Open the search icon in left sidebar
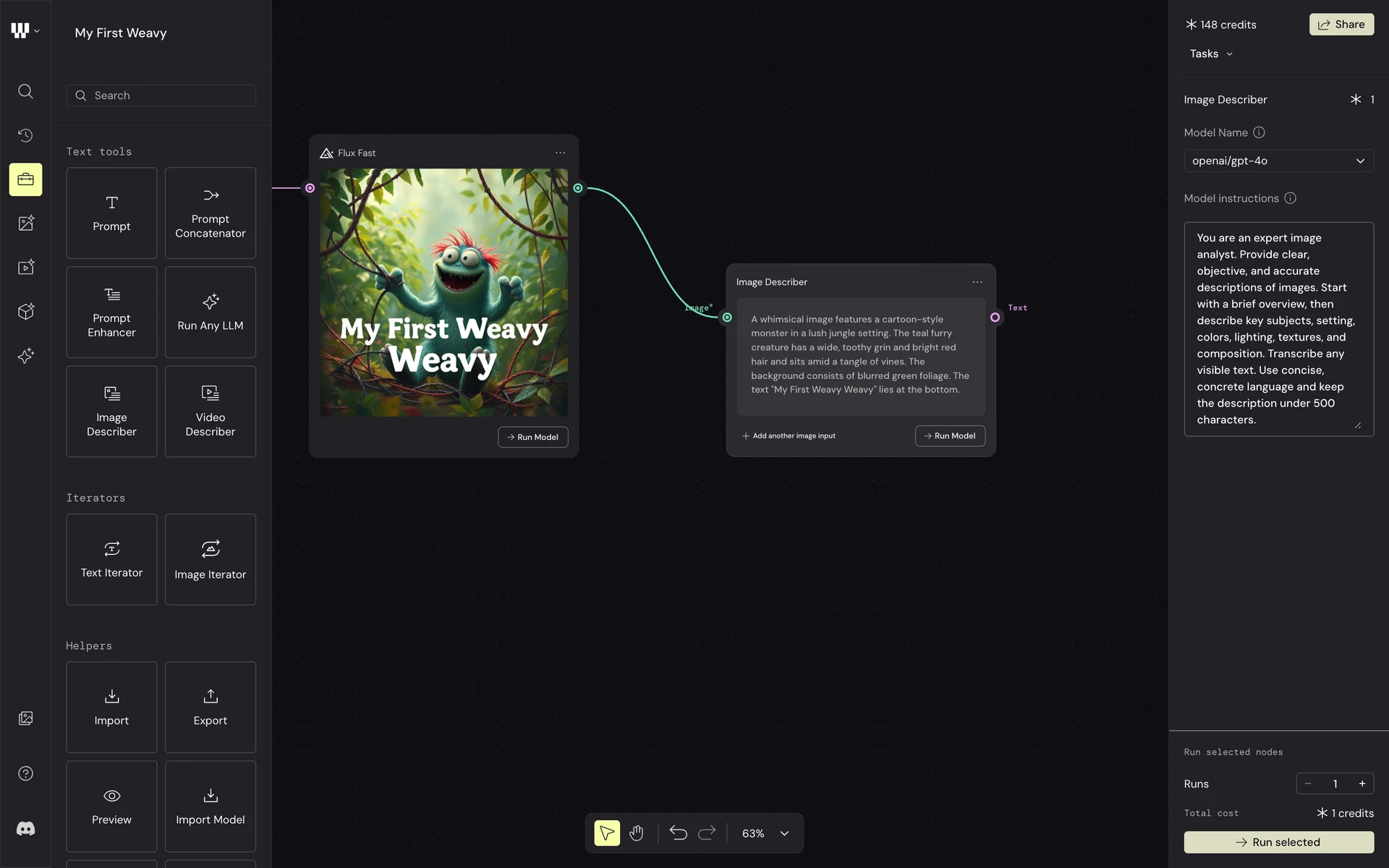 (25, 91)
